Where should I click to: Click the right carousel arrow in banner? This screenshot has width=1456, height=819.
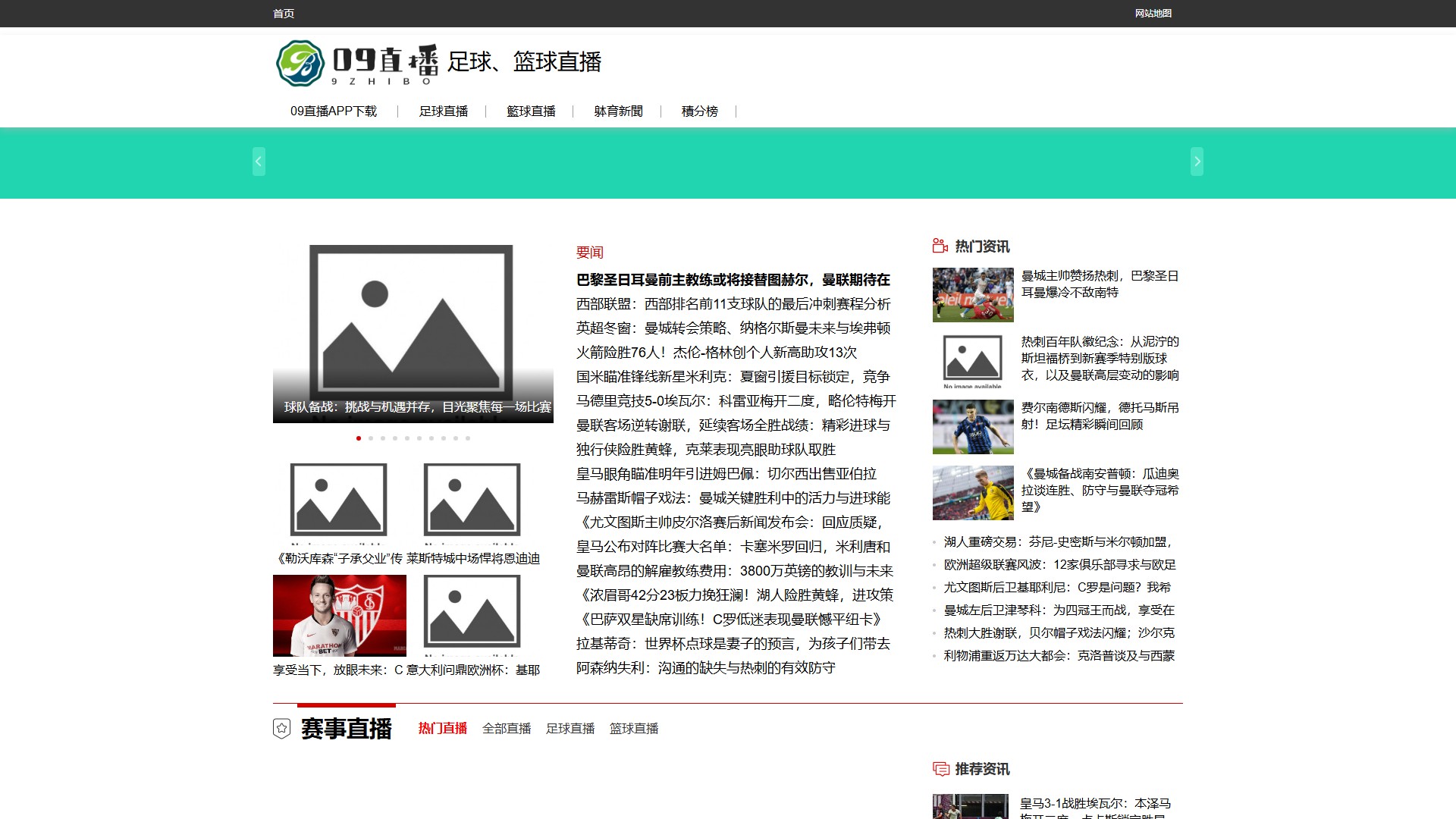pyautogui.click(x=1197, y=162)
